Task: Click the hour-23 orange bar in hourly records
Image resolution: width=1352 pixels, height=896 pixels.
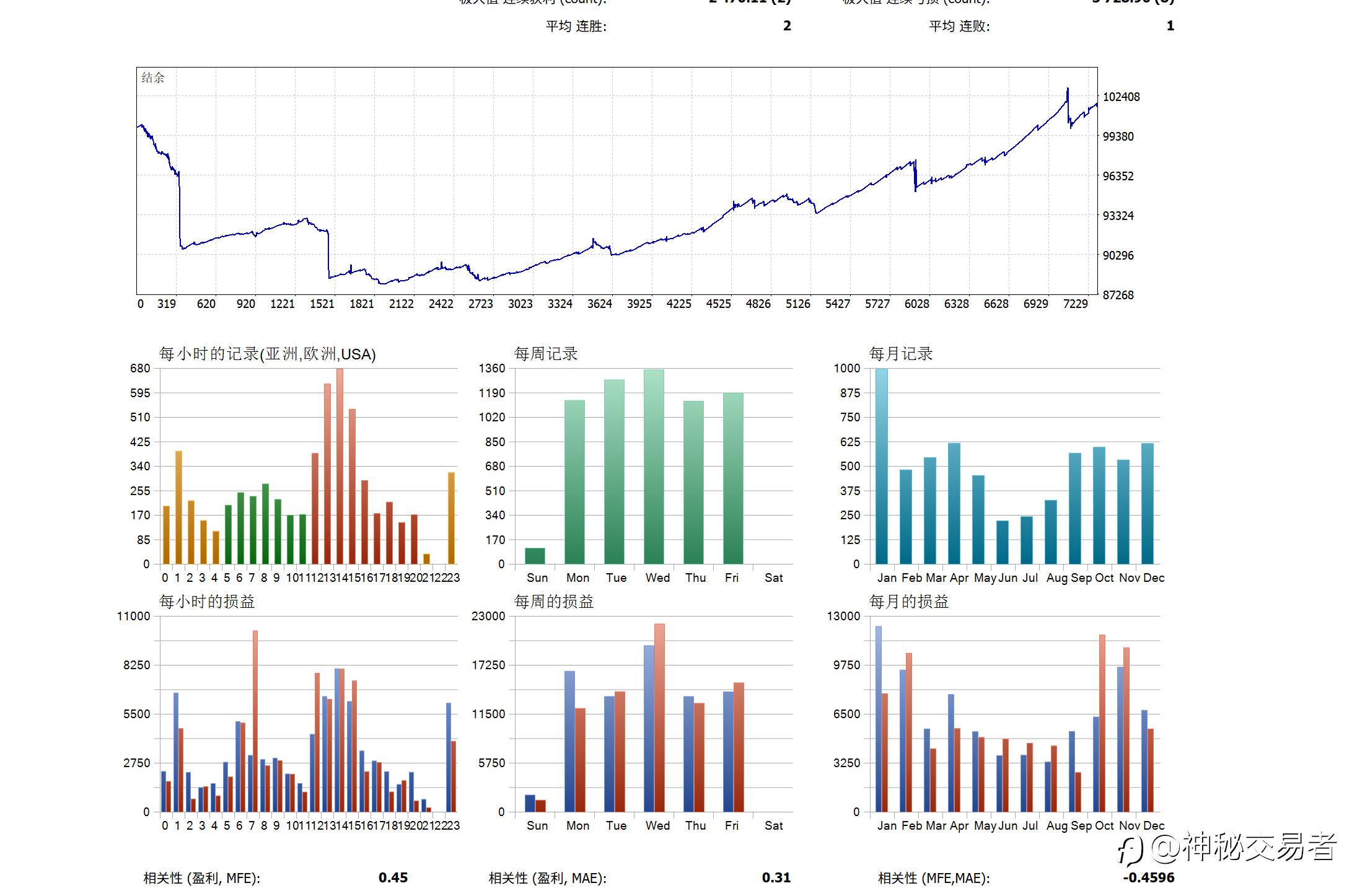Action: coord(451,517)
